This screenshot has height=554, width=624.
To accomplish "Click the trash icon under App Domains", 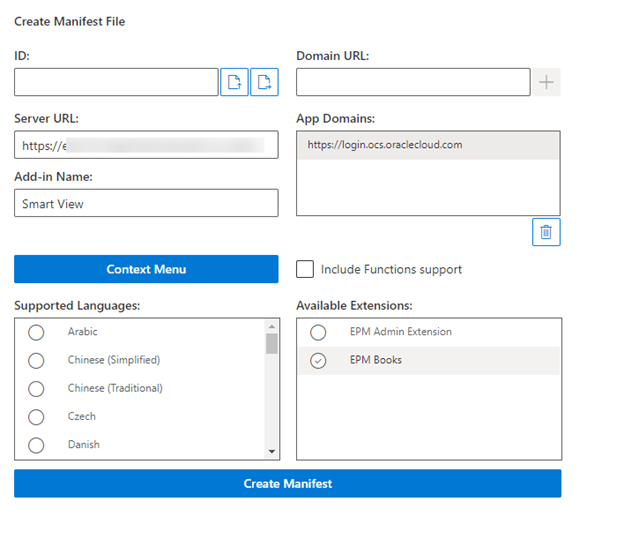I will point(546,232).
